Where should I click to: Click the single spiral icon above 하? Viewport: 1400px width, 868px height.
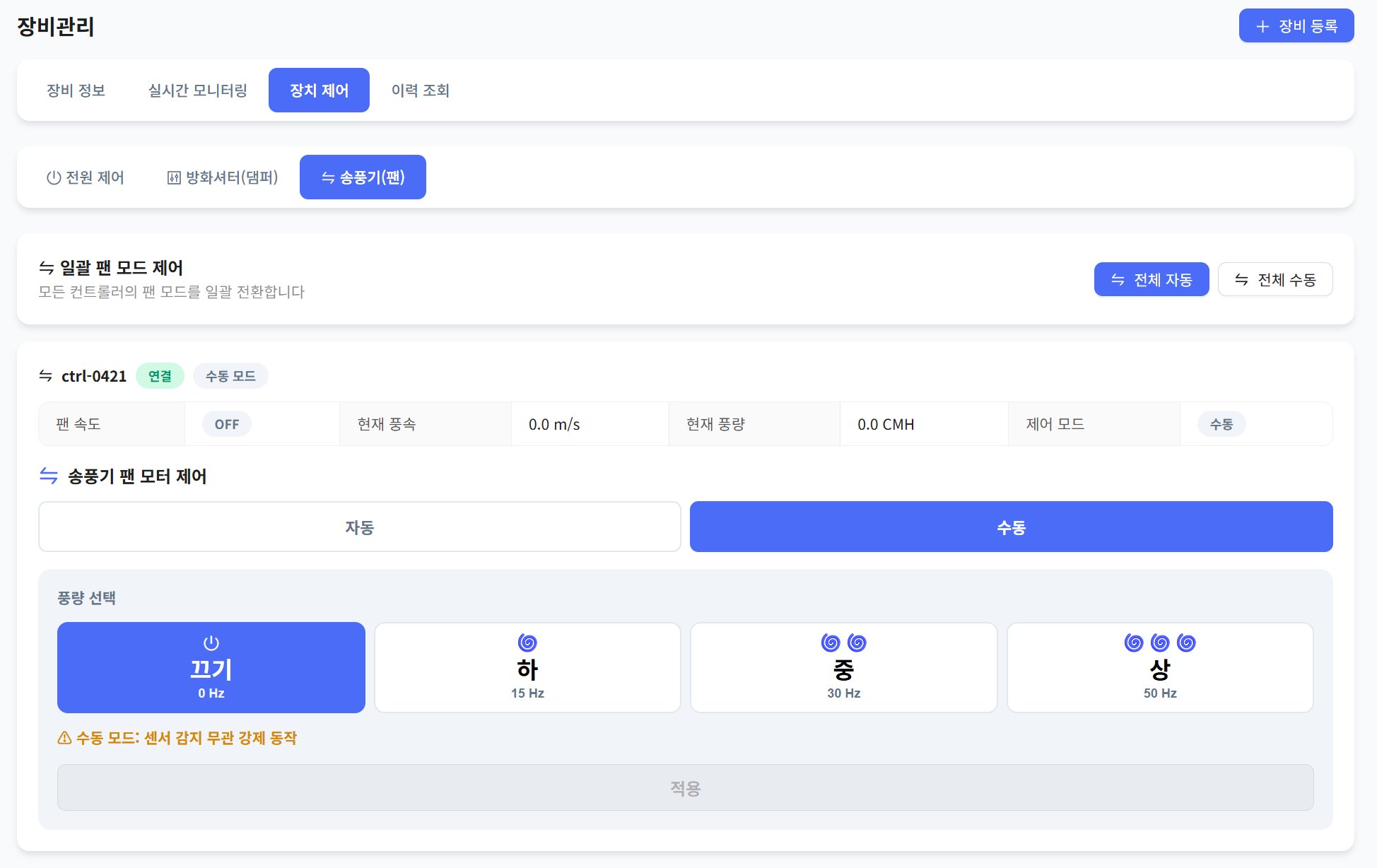pyautogui.click(x=528, y=642)
